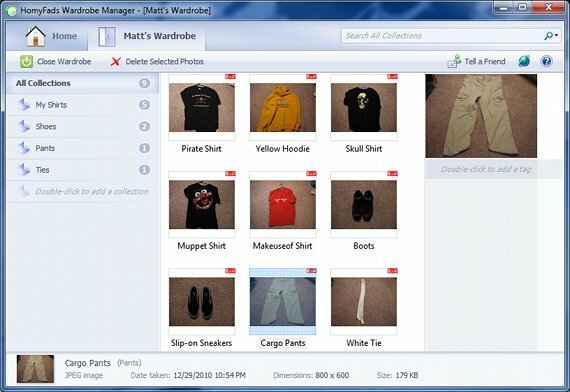Select the White Tie thumbnail

(364, 302)
